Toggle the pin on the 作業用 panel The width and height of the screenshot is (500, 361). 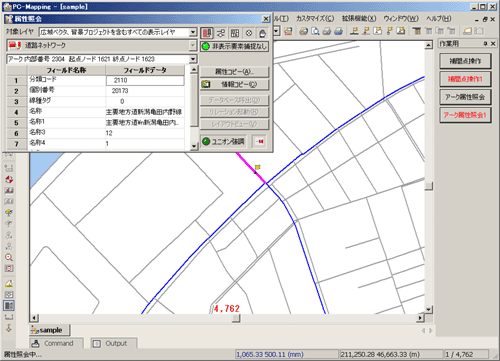pyautogui.click(x=485, y=43)
